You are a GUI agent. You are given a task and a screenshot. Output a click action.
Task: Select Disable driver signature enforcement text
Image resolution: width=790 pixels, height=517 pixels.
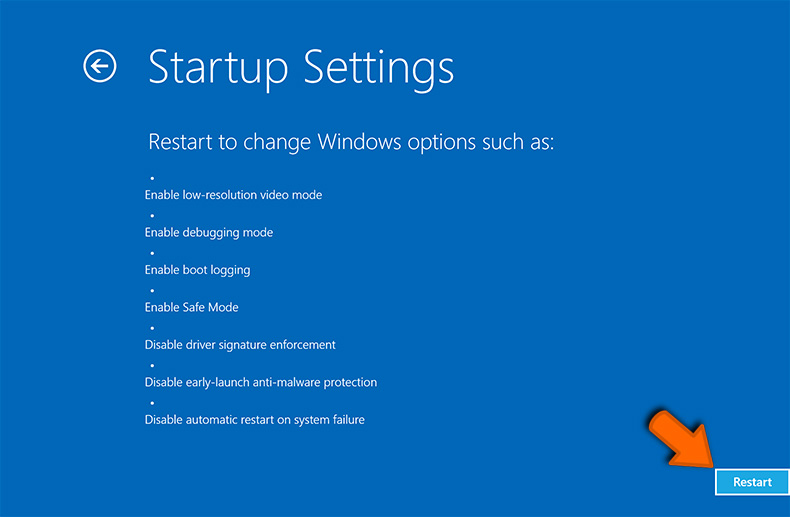pos(240,345)
